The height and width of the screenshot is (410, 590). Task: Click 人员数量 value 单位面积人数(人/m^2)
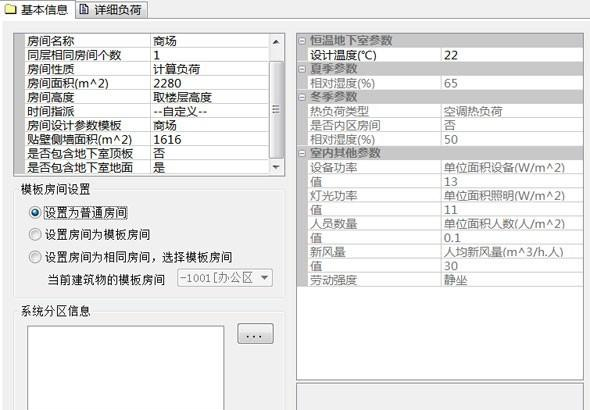pyautogui.click(x=512, y=224)
